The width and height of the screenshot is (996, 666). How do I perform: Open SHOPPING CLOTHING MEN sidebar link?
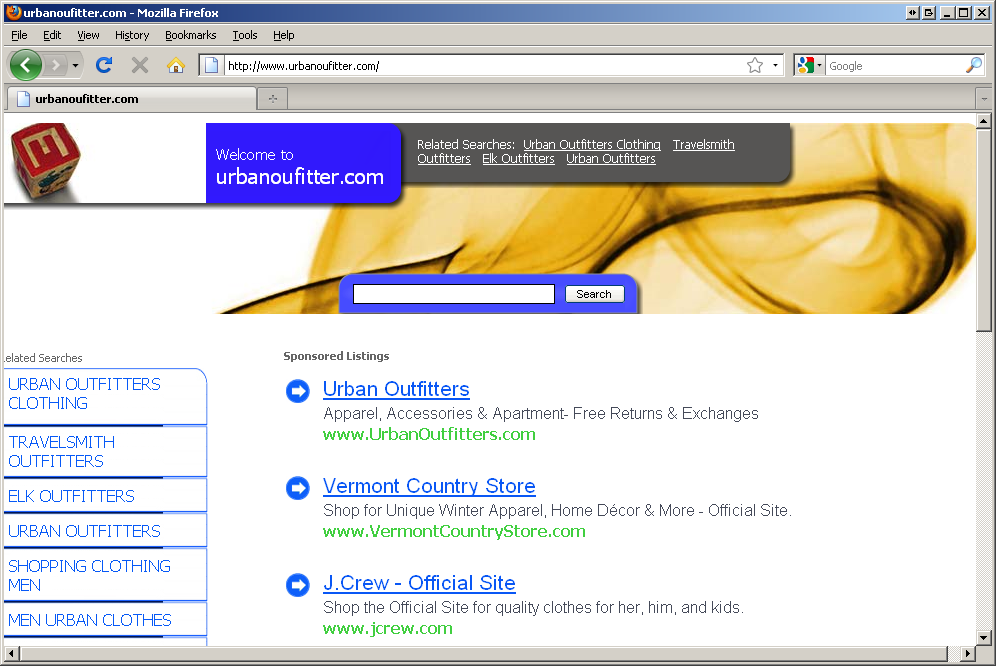tap(89, 575)
